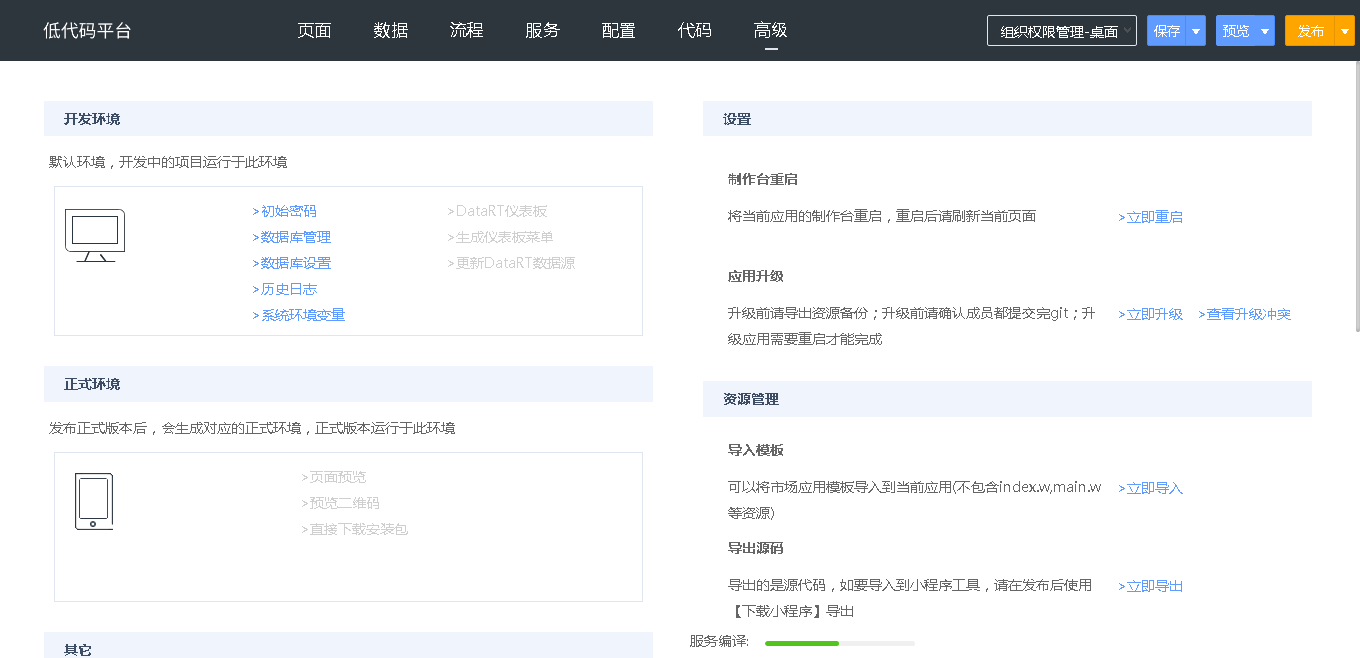Open the 初始密码 link
1360x658 pixels.
point(285,211)
